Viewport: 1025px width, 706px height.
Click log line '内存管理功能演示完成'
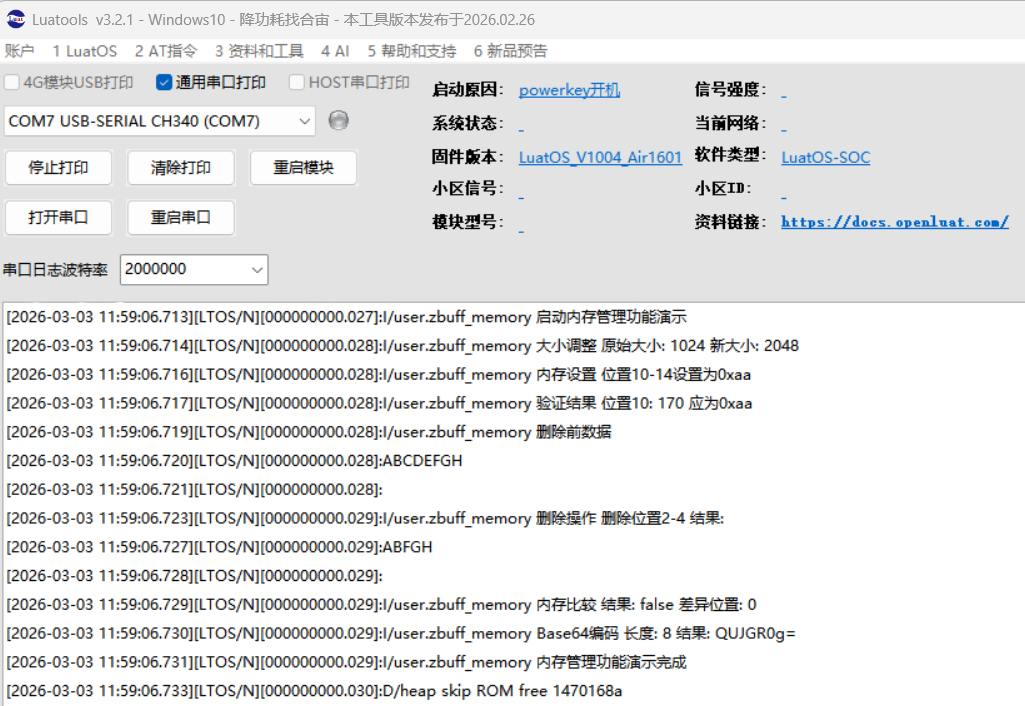(x=346, y=662)
